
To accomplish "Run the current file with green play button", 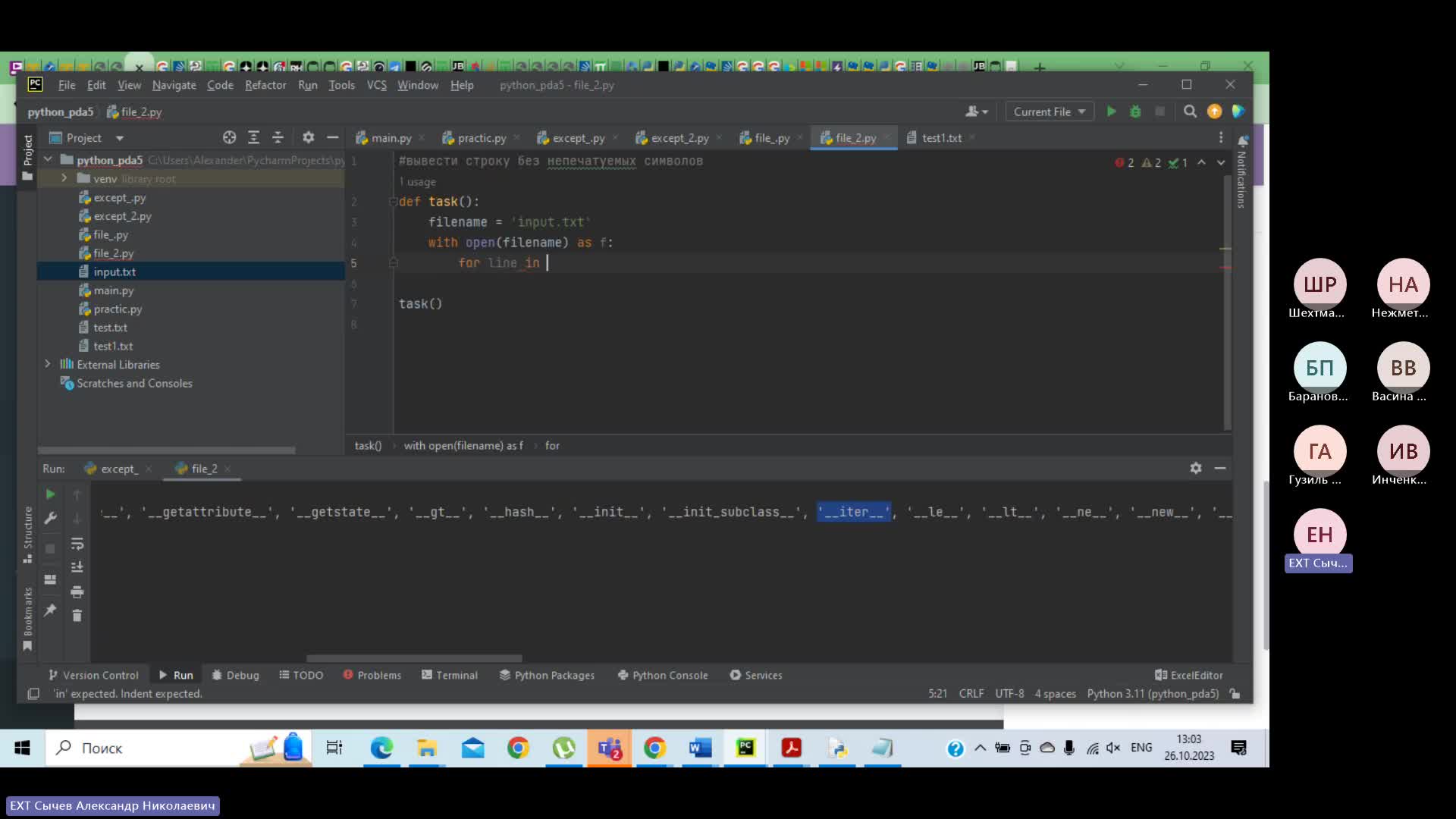I will coord(1111,111).
